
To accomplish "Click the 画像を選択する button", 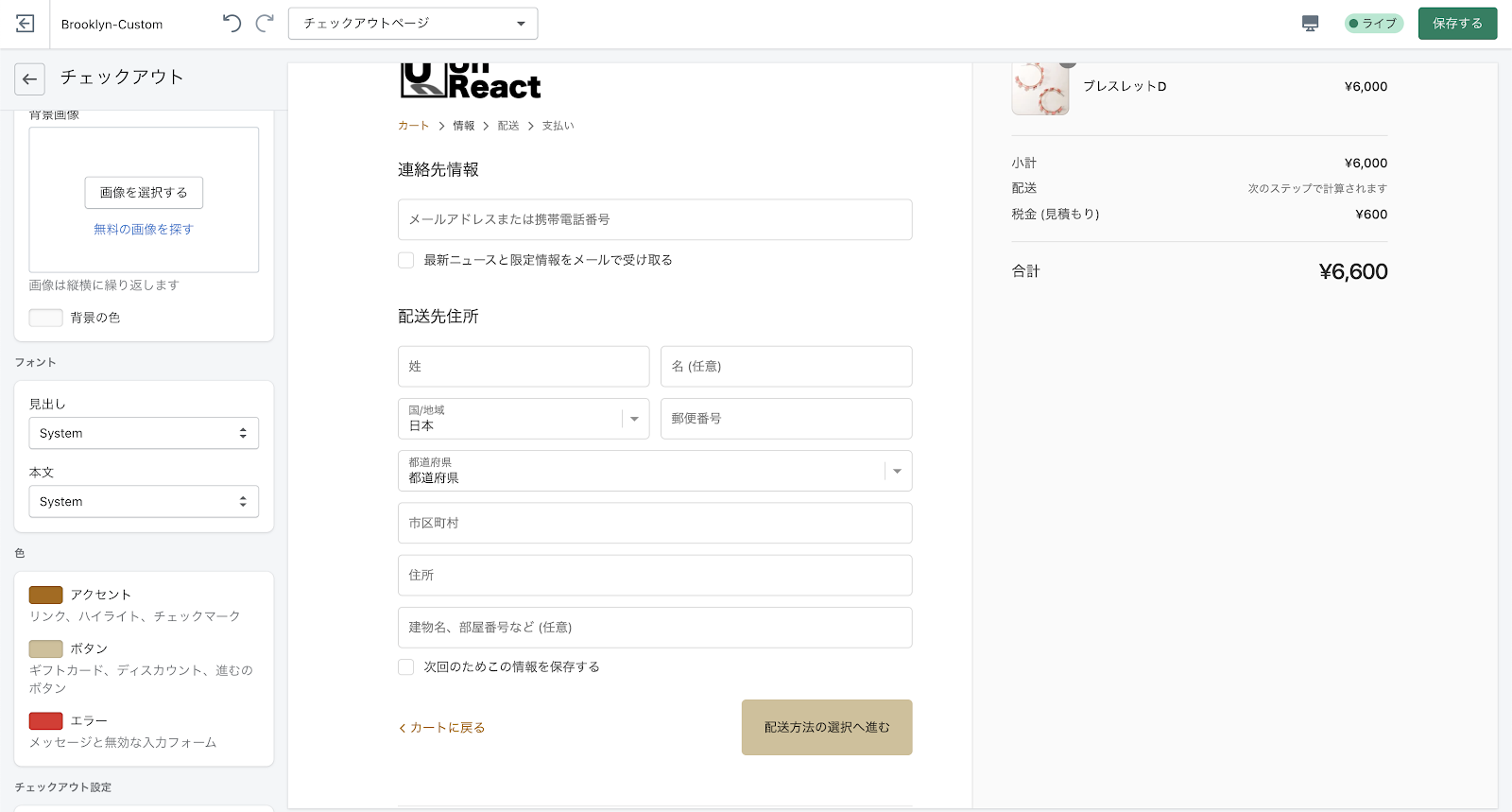I will [x=144, y=193].
